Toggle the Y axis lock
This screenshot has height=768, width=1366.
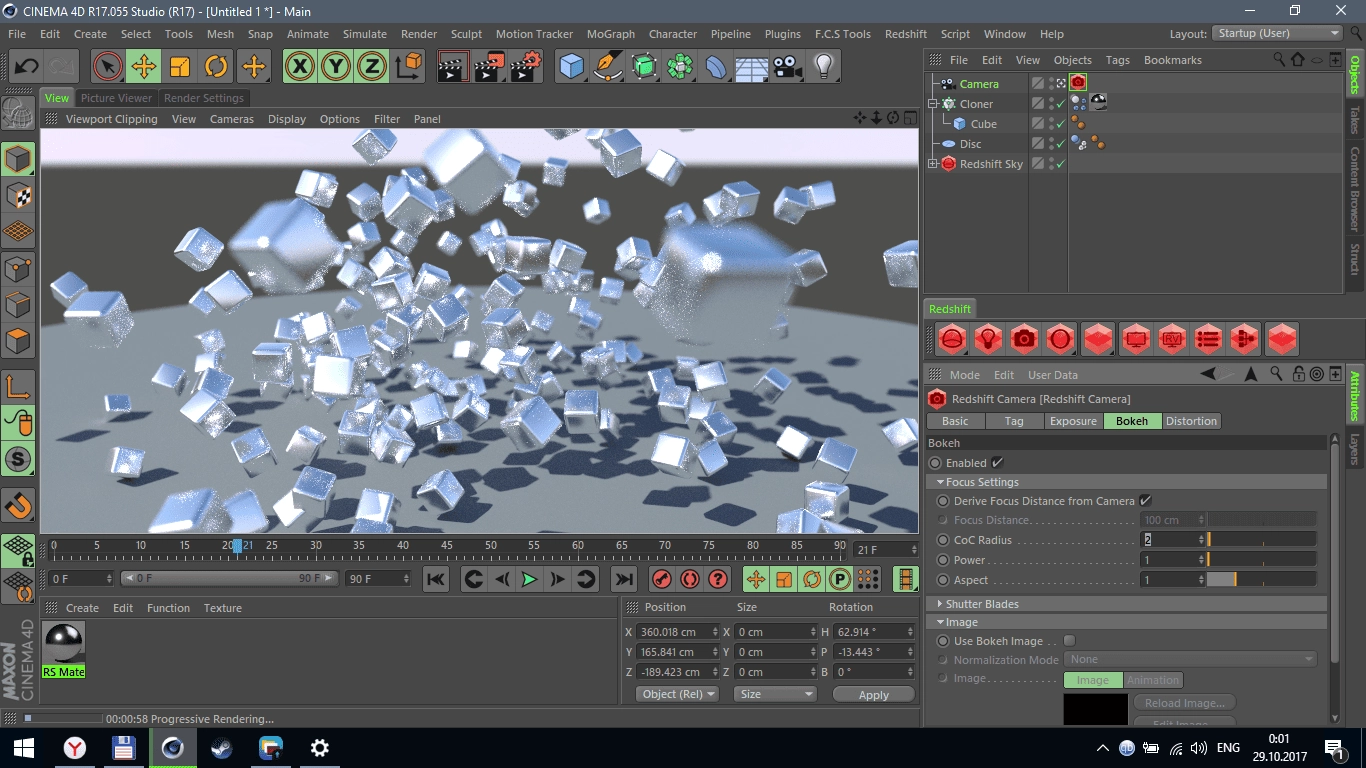336,67
